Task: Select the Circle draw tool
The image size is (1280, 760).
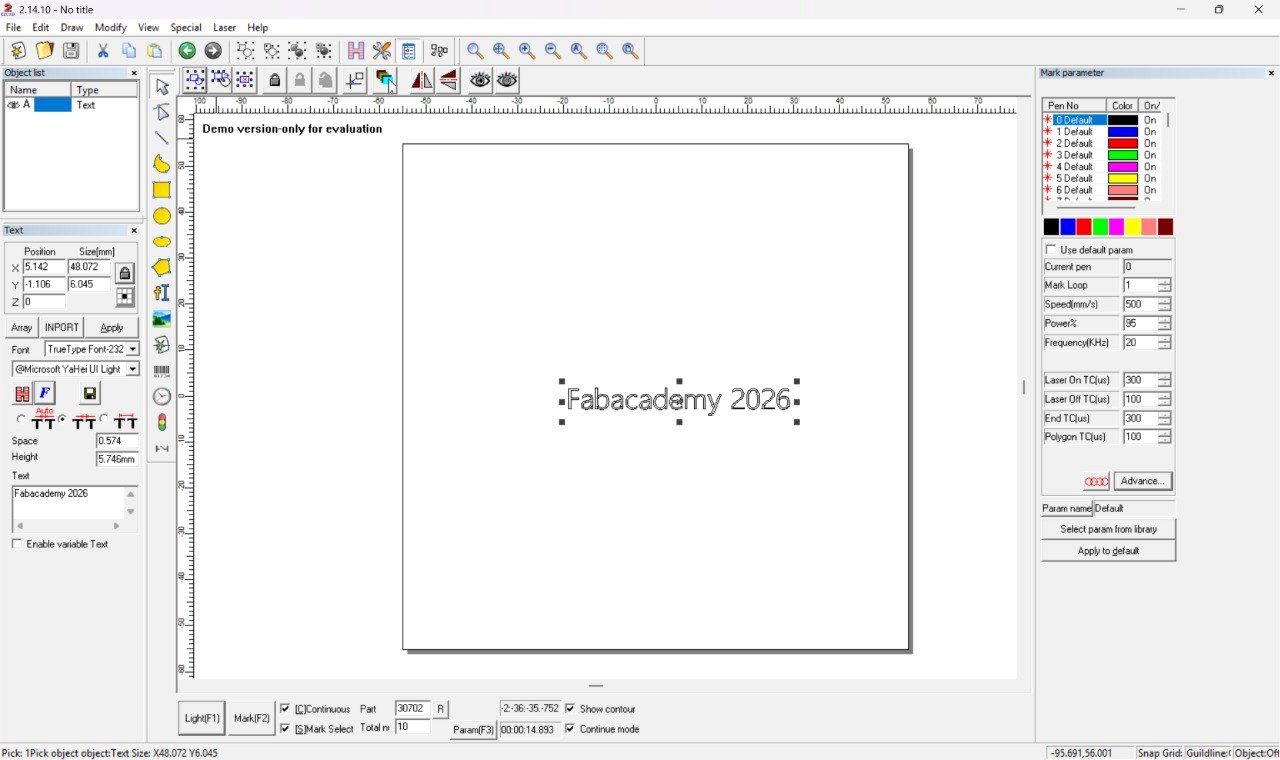Action: 161,216
